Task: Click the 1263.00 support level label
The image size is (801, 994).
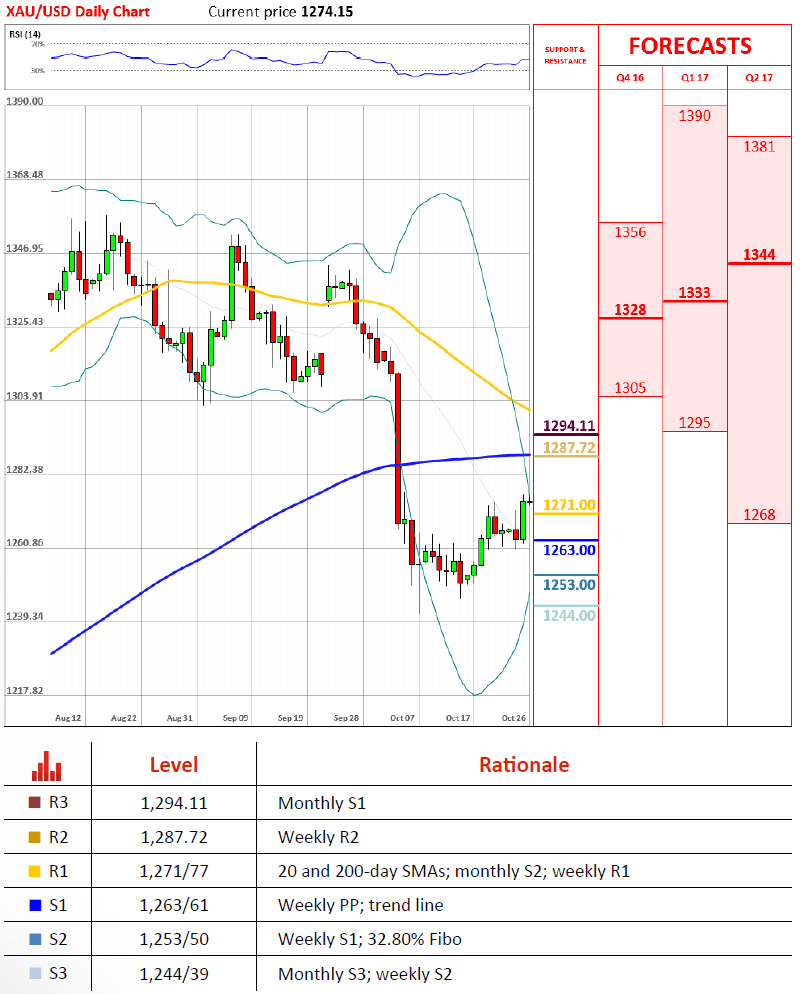Action: tap(569, 550)
